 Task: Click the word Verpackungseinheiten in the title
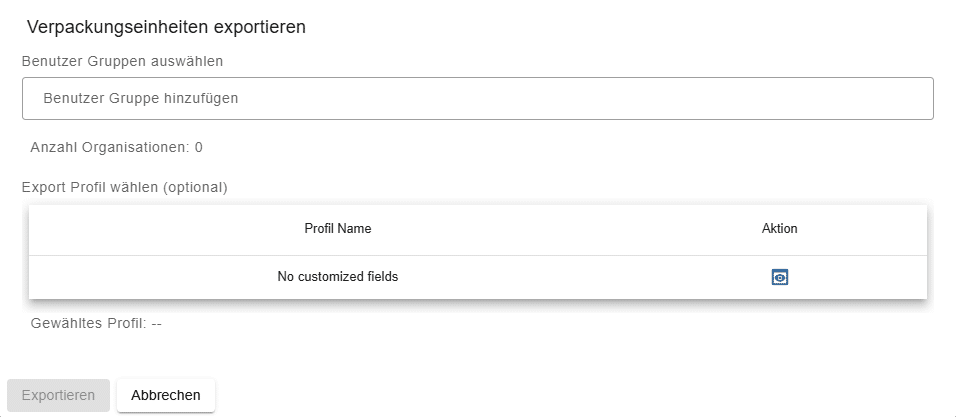[x=117, y=27]
